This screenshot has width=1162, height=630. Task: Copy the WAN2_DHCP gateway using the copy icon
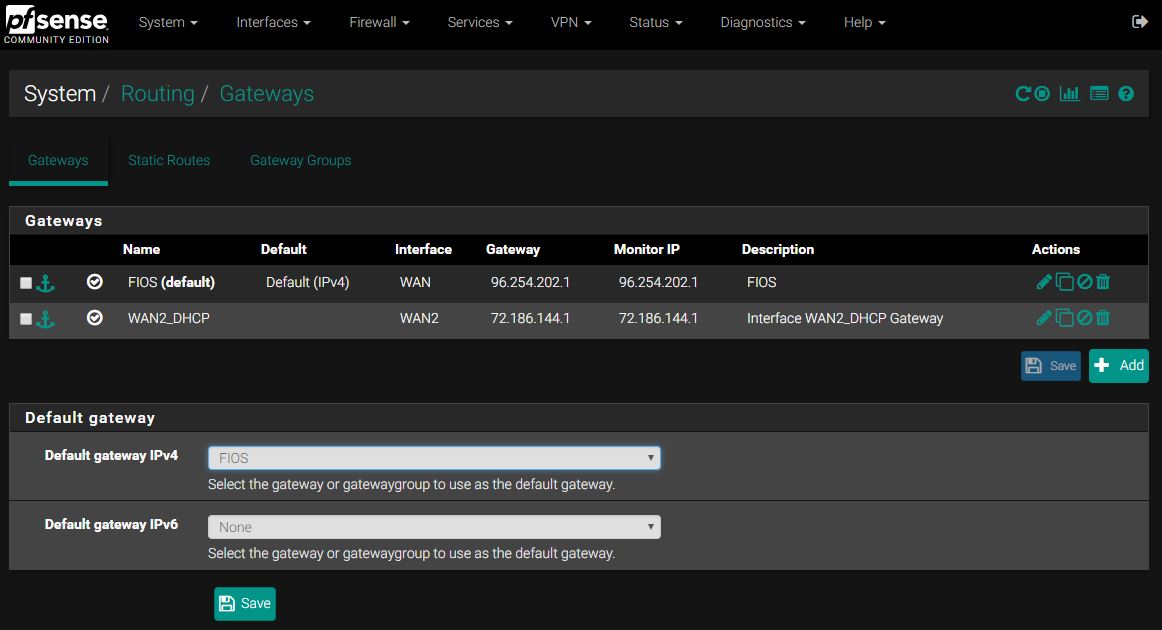[1063, 318]
